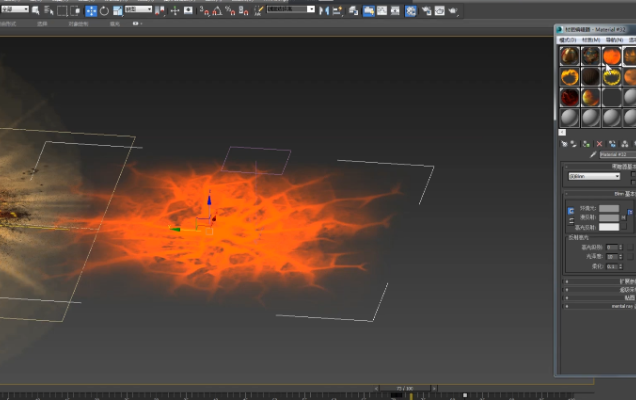
Task: Open Blinn shader type dropdown
Action: 594,176
